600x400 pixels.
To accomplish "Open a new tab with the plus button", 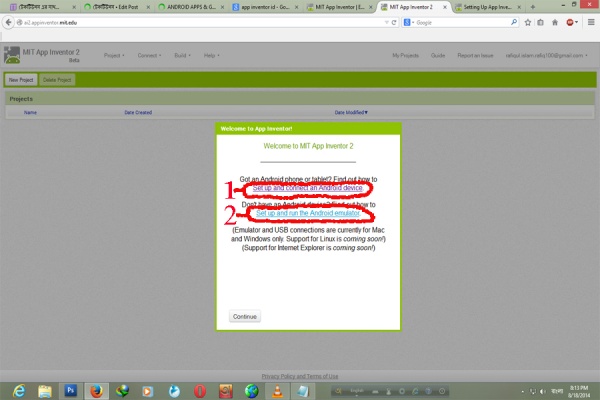I will coord(533,7).
